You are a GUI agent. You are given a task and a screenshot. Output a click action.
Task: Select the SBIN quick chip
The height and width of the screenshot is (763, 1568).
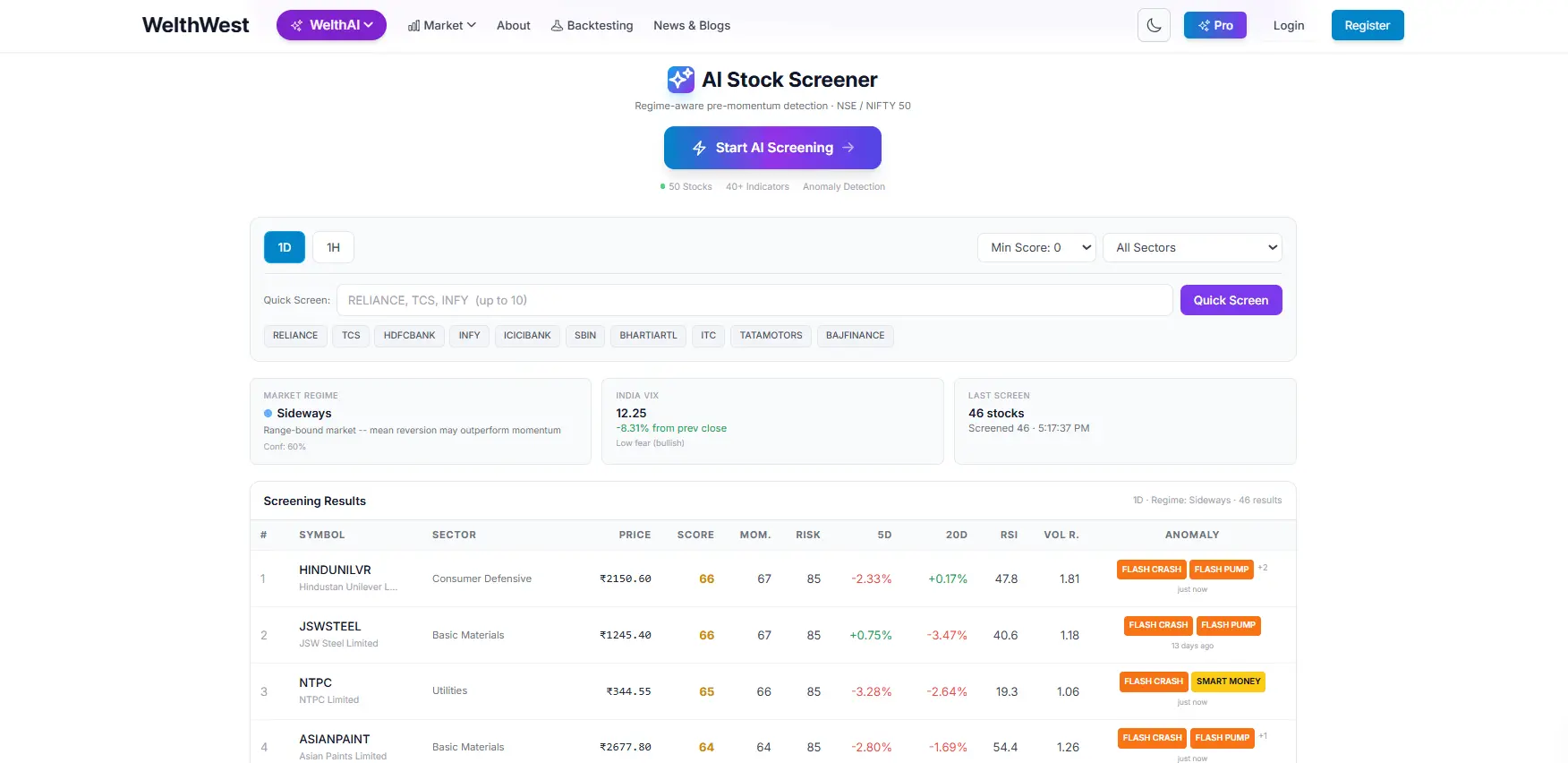click(585, 336)
